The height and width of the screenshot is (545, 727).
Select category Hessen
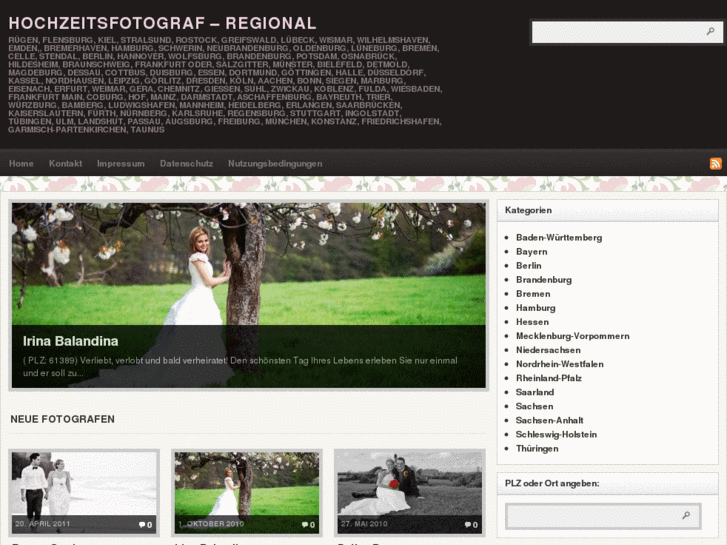[532, 322]
